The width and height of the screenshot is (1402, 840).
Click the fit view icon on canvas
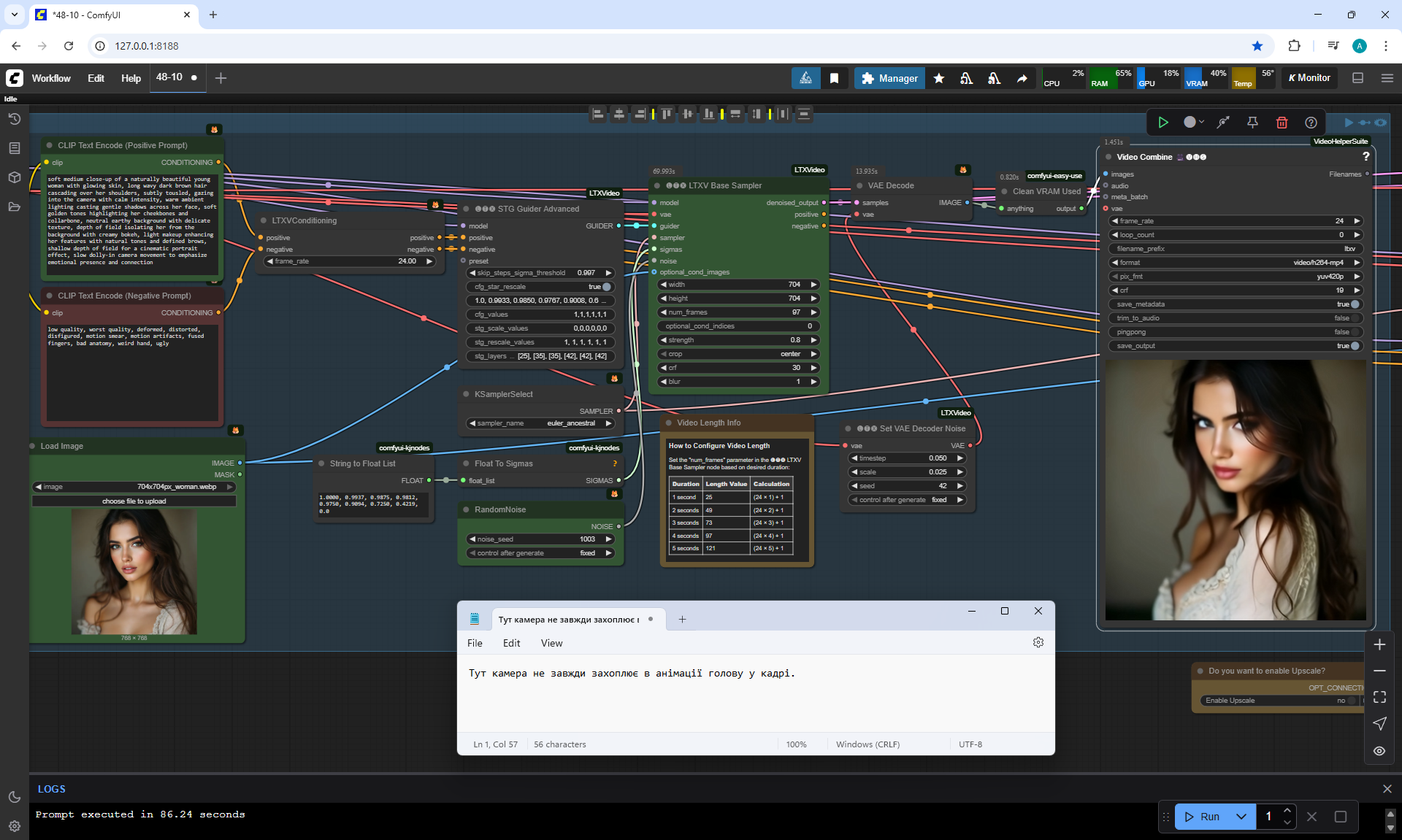1379,697
